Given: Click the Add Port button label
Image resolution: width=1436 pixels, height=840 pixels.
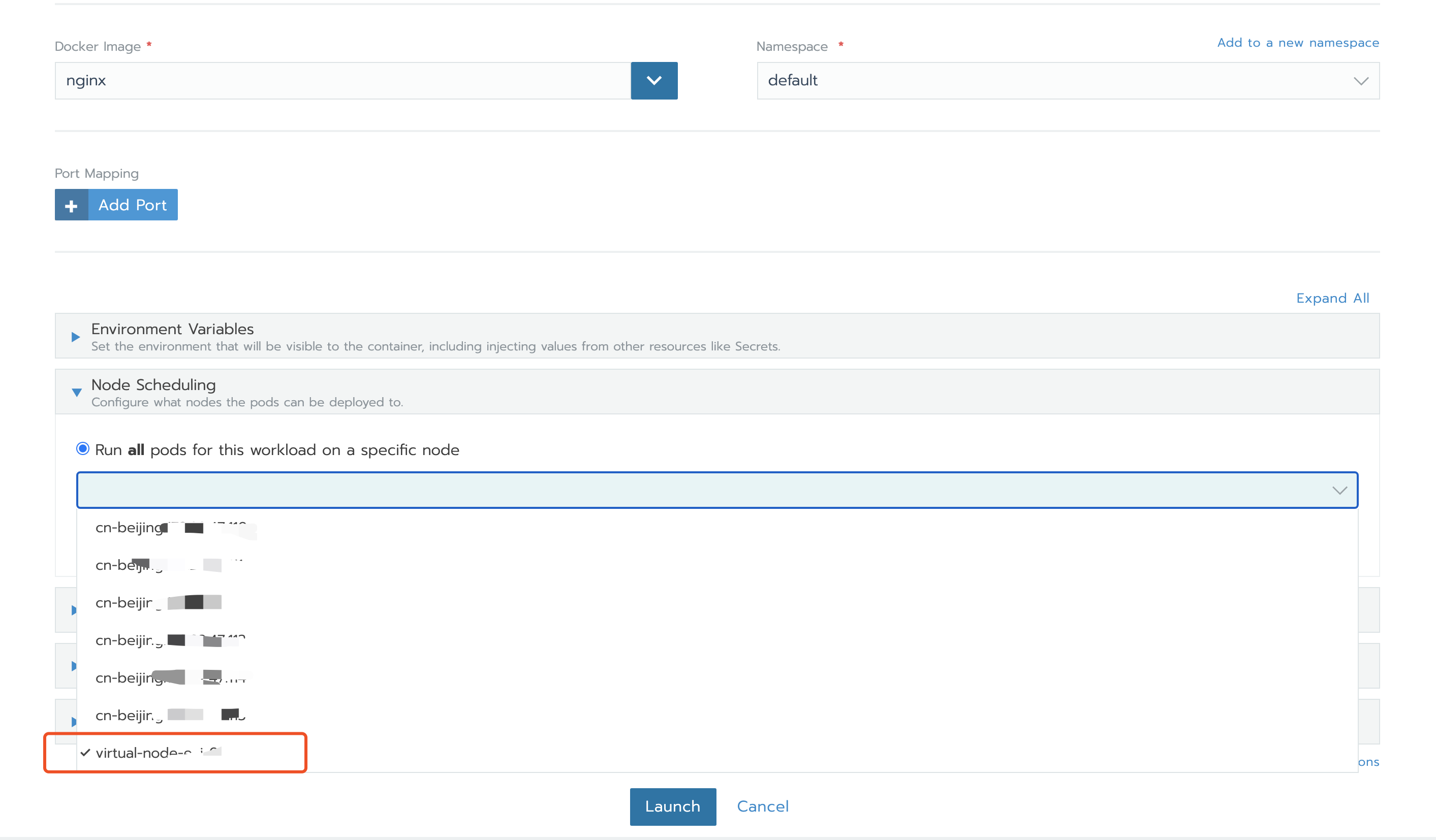Looking at the screenshot, I should [x=132, y=205].
